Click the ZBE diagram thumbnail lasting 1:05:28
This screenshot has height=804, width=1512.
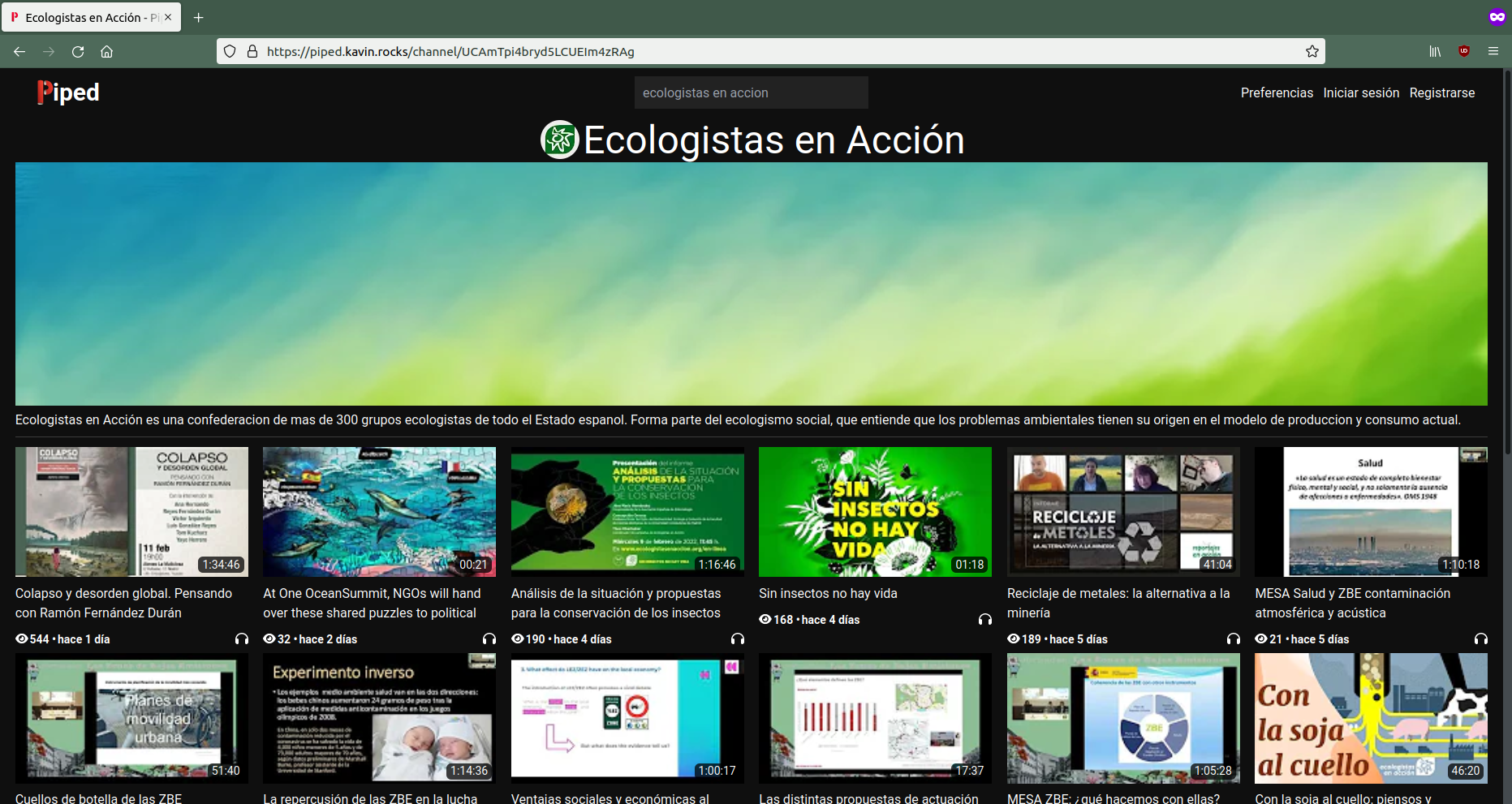[x=1123, y=718]
